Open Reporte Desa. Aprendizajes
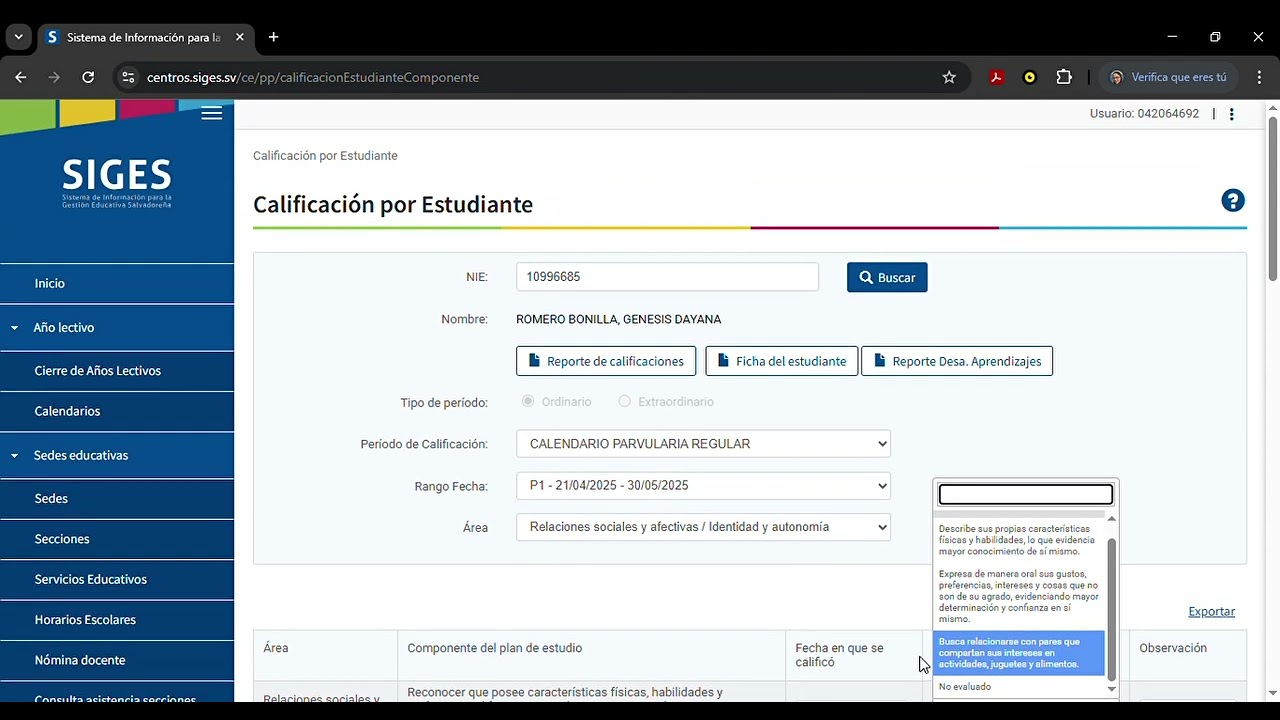Image resolution: width=1280 pixels, height=720 pixels. pyautogui.click(x=957, y=361)
